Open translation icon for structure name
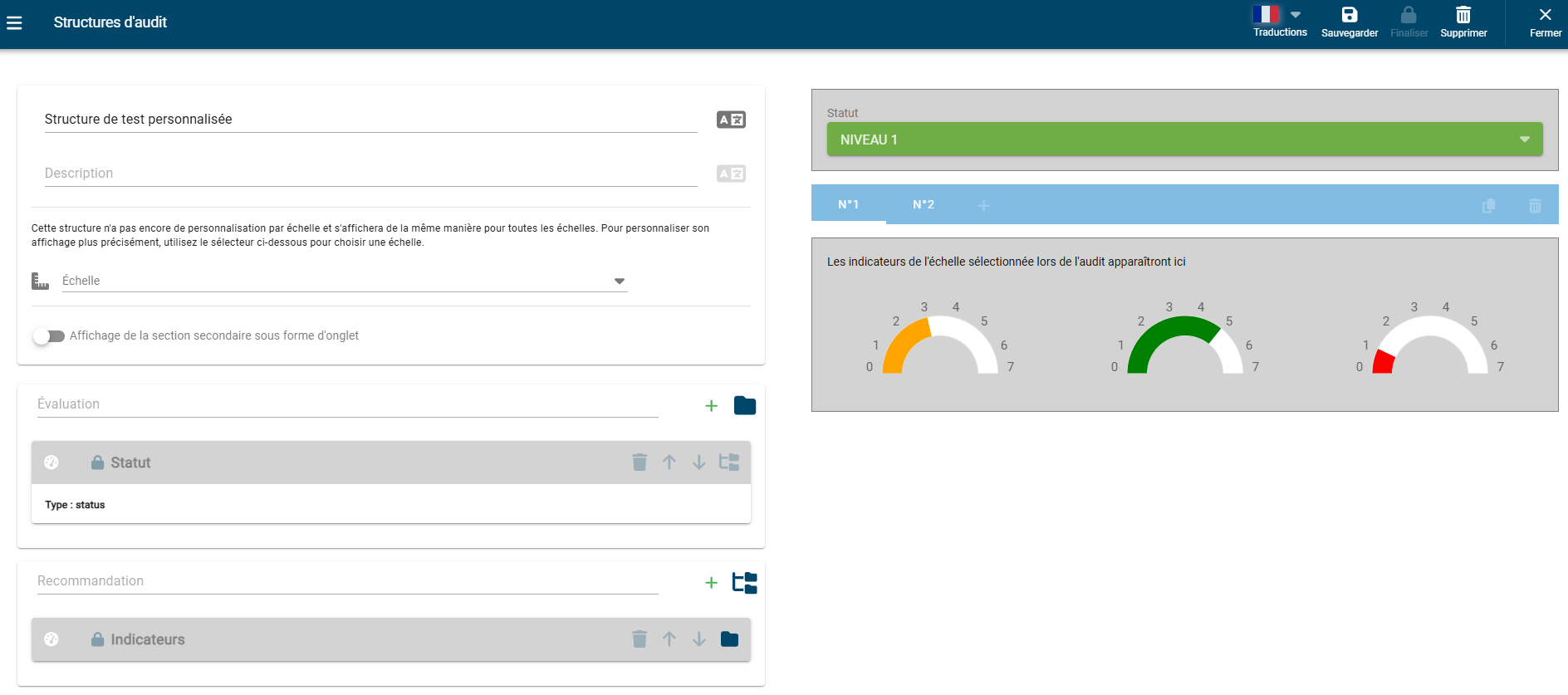 (731, 120)
